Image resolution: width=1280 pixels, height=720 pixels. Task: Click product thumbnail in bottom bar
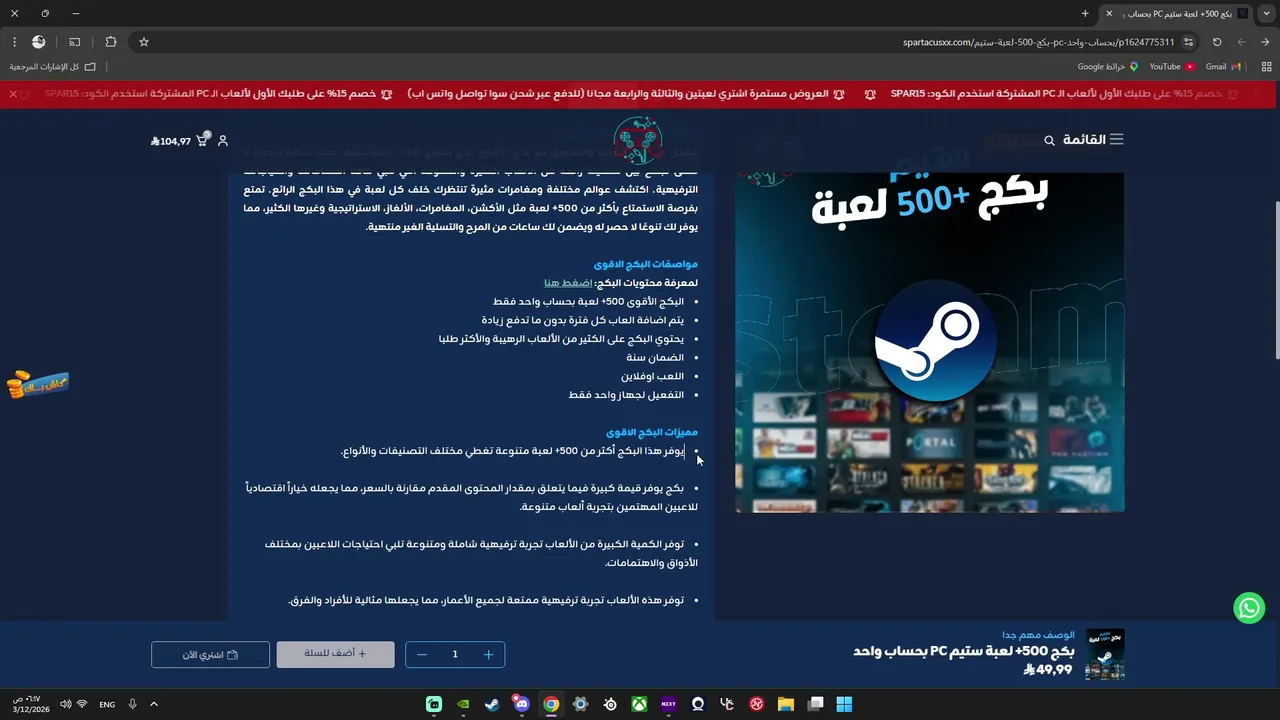(x=1105, y=654)
